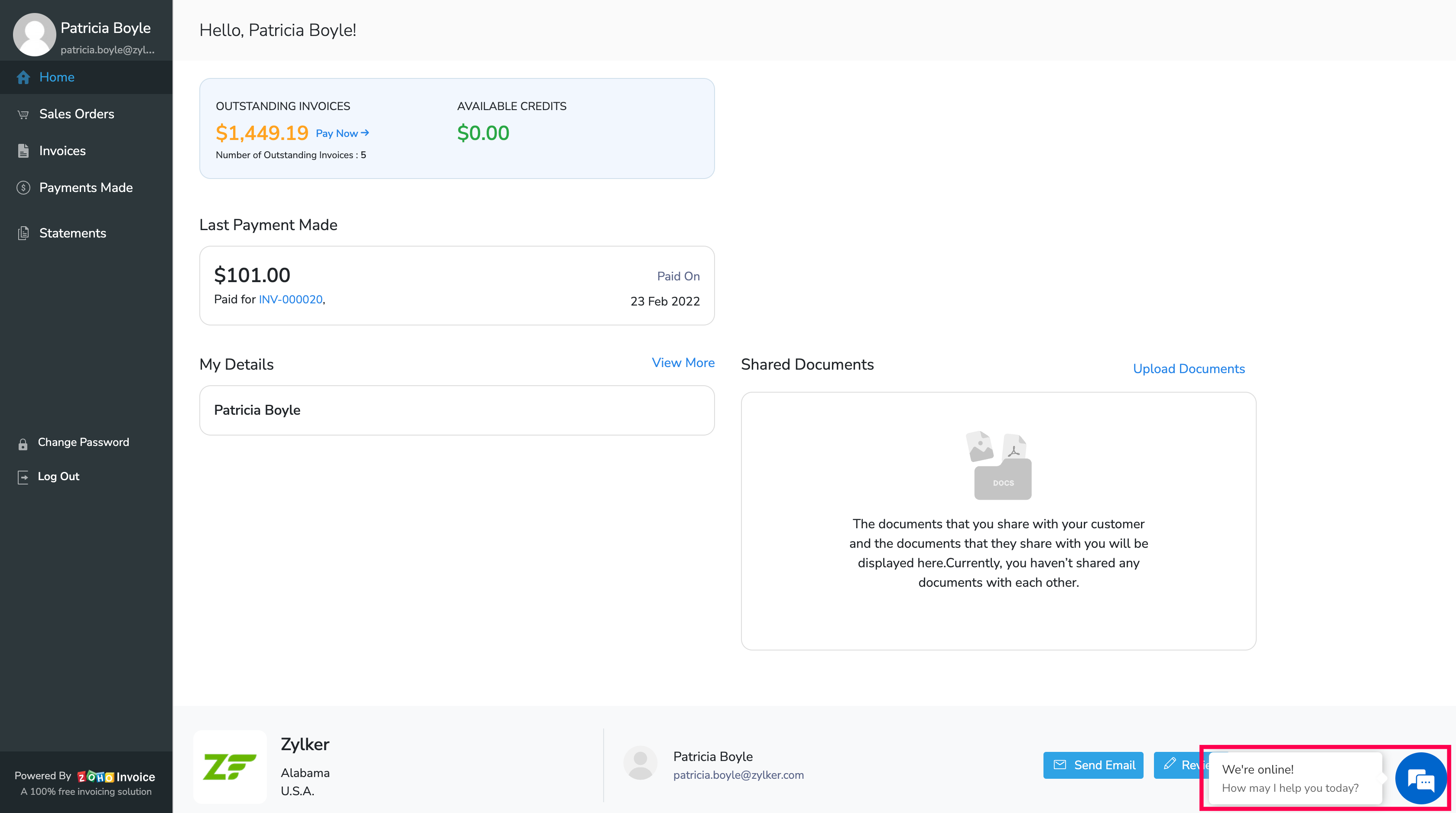Click Patricia Boyle's sidebar profile avatar
Viewport: 1456px width, 813px height.
[x=34, y=35]
